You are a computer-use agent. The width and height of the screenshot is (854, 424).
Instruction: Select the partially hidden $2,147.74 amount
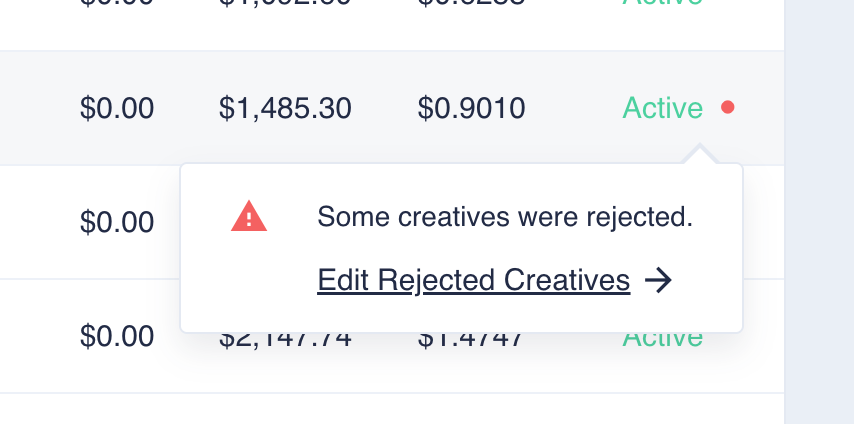click(285, 340)
